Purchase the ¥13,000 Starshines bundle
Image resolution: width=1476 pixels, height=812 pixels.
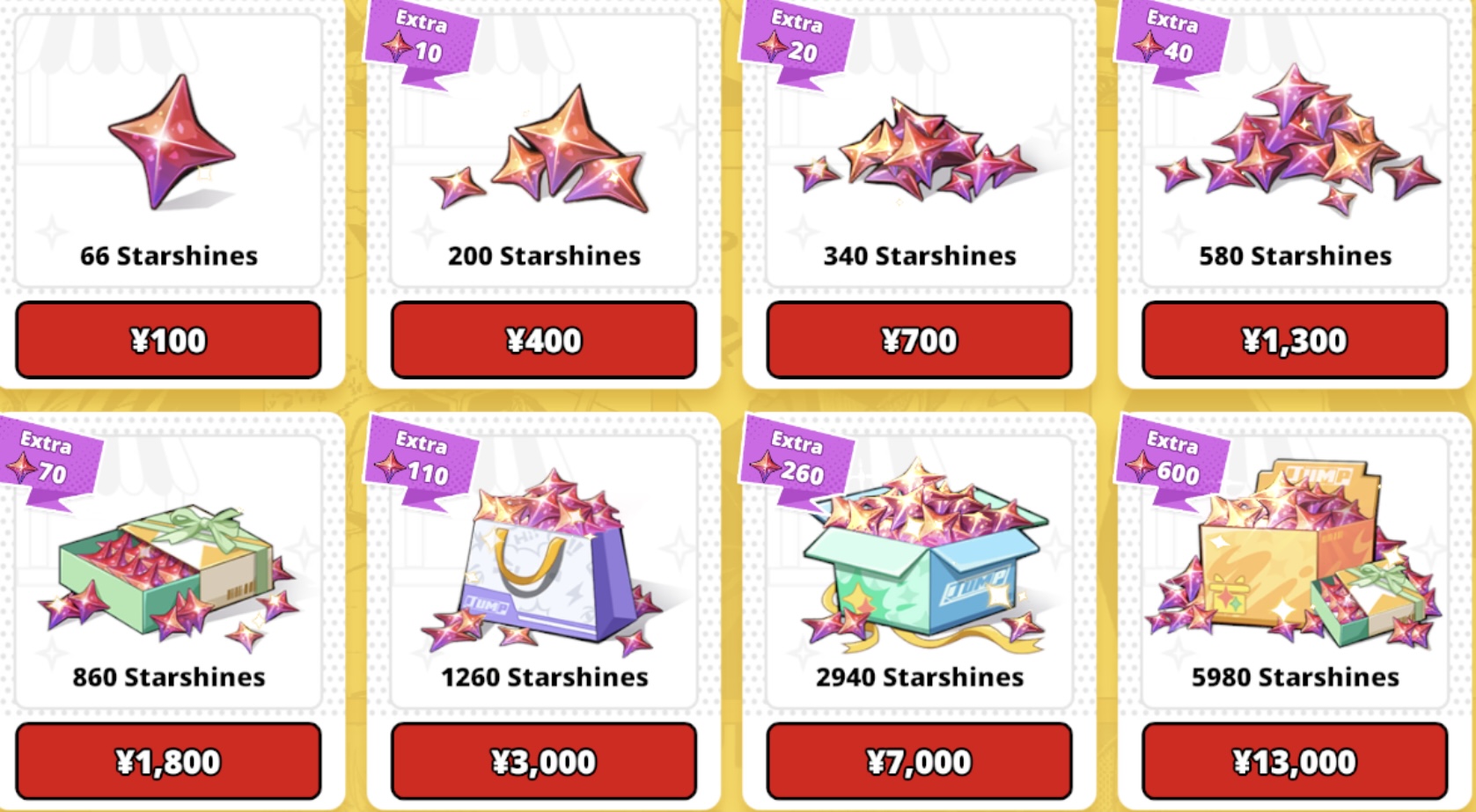pyautogui.click(x=1295, y=762)
